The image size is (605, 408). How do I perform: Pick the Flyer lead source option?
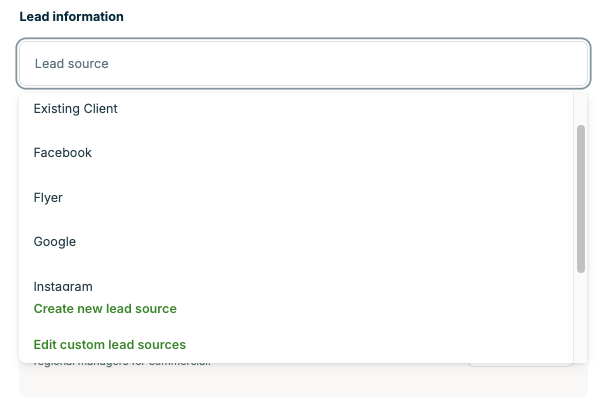(x=48, y=198)
